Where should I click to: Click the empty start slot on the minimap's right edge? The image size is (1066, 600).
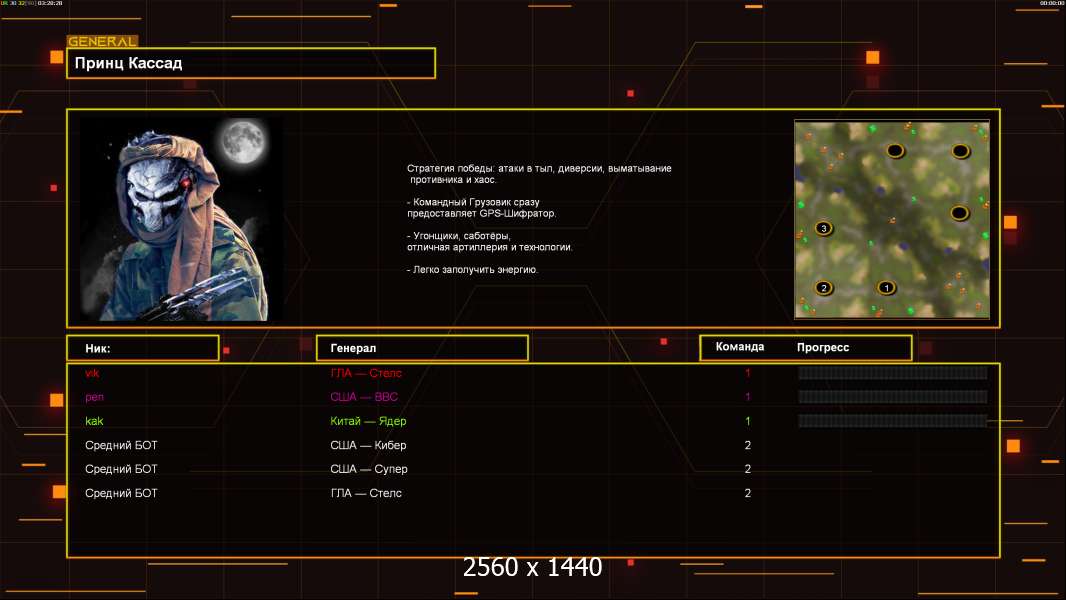click(959, 213)
